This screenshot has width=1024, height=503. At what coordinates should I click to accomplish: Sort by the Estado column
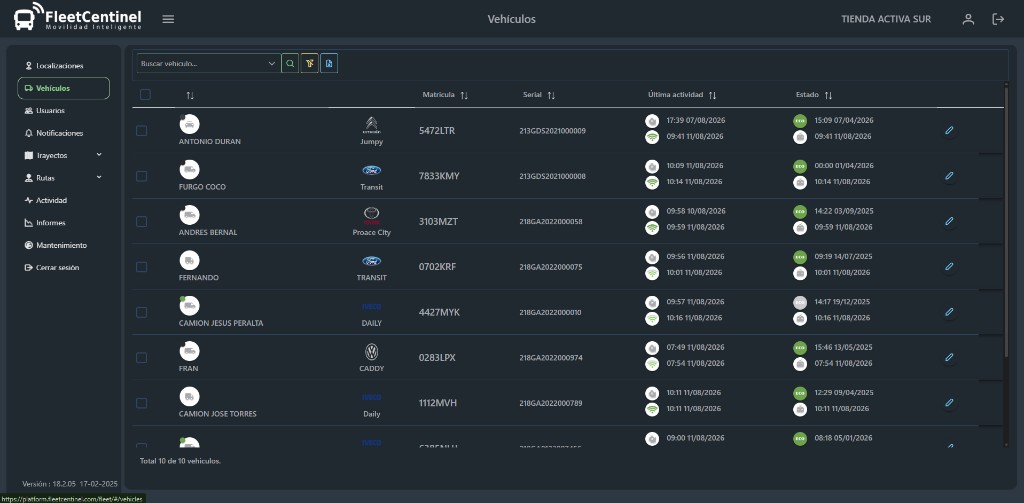pos(828,95)
